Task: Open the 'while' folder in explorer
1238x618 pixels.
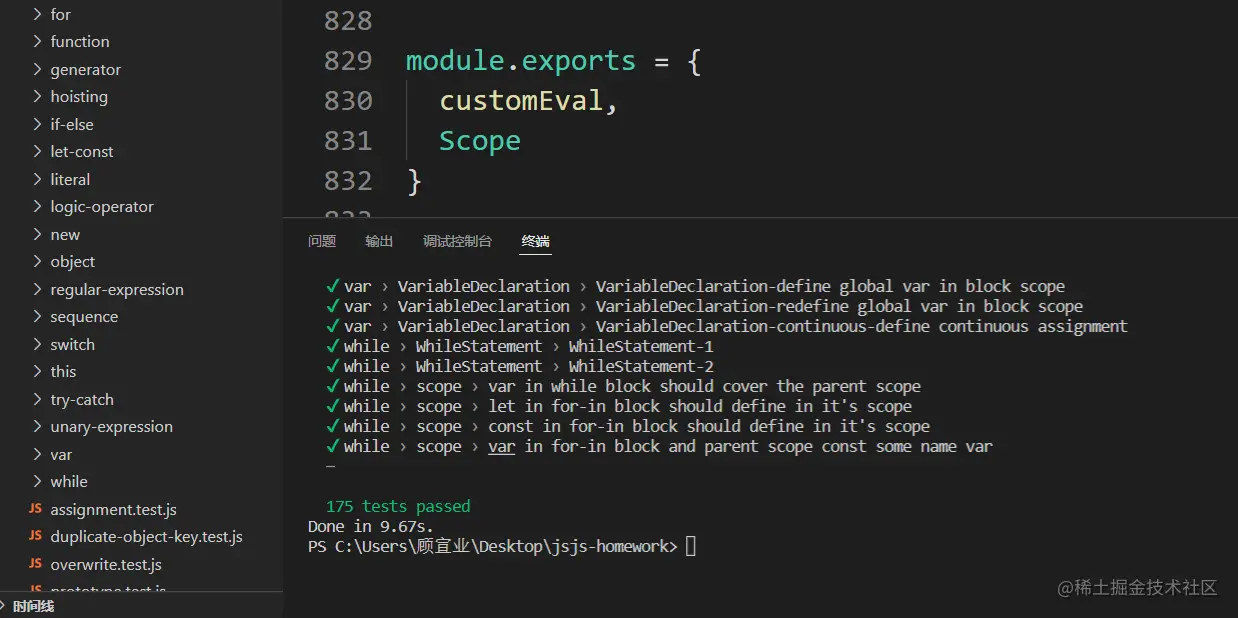Action: pos(69,482)
